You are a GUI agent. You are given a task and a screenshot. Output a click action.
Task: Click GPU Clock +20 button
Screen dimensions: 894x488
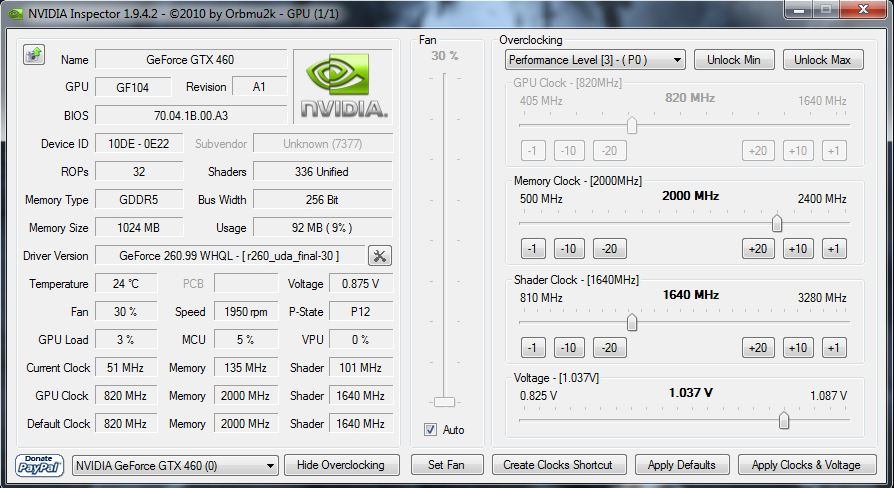(758, 151)
